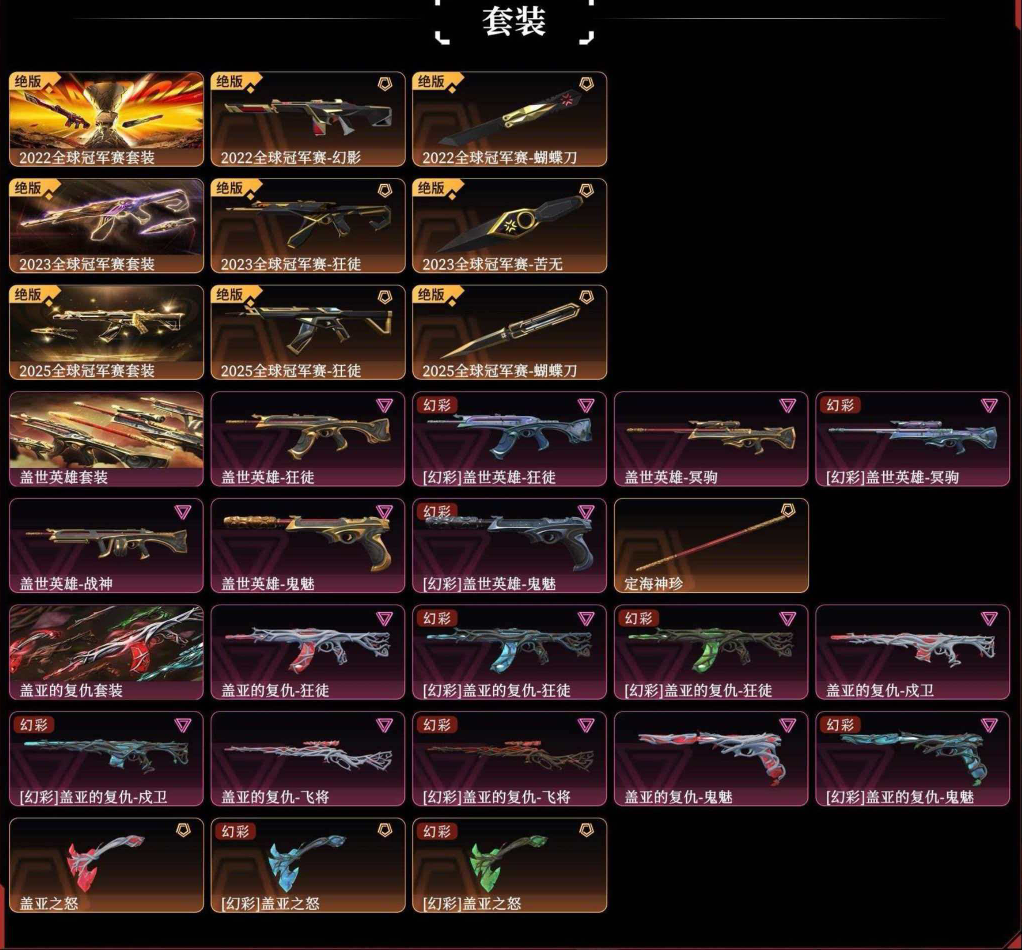Click pentagon icon on 2022全球冠军赛-蝴蝶刀 card
Viewport: 1022px width, 950px height.
(x=587, y=84)
